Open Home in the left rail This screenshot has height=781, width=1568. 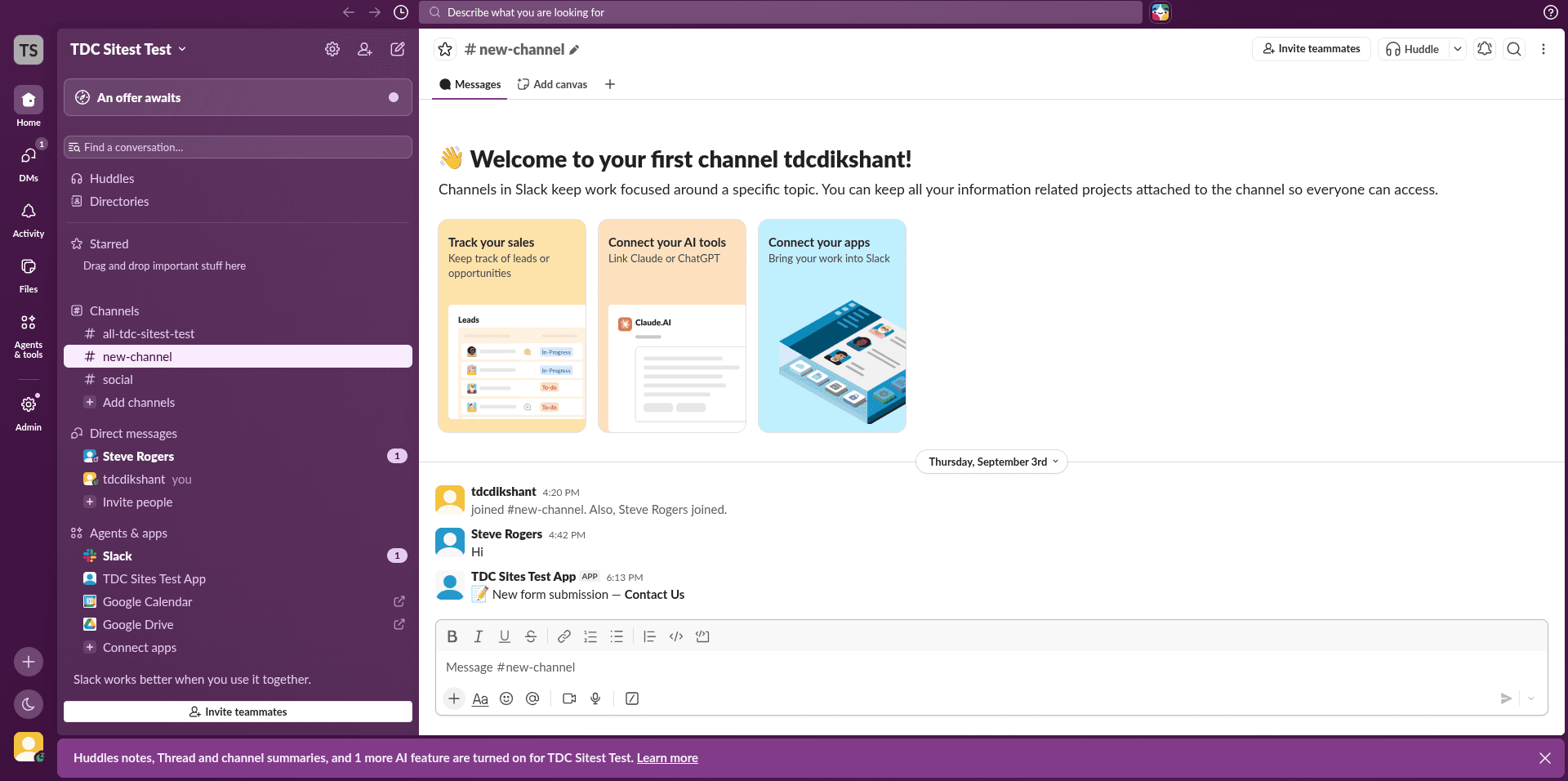[29, 107]
